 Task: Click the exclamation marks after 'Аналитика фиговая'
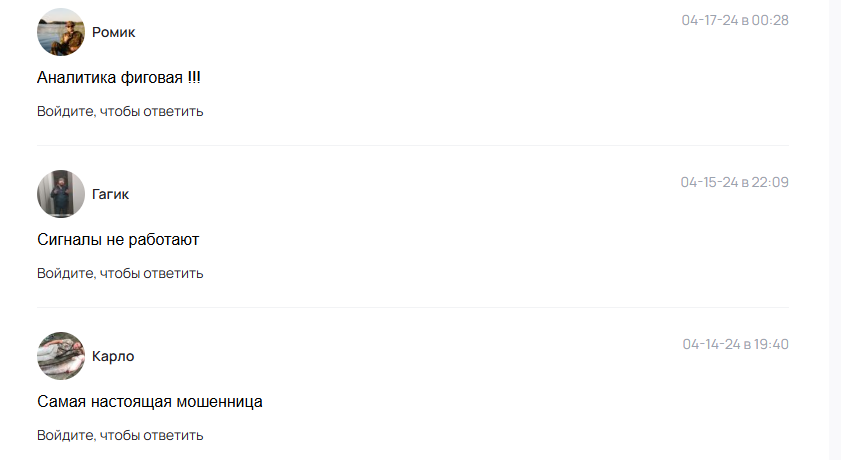click(x=194, y=77)
